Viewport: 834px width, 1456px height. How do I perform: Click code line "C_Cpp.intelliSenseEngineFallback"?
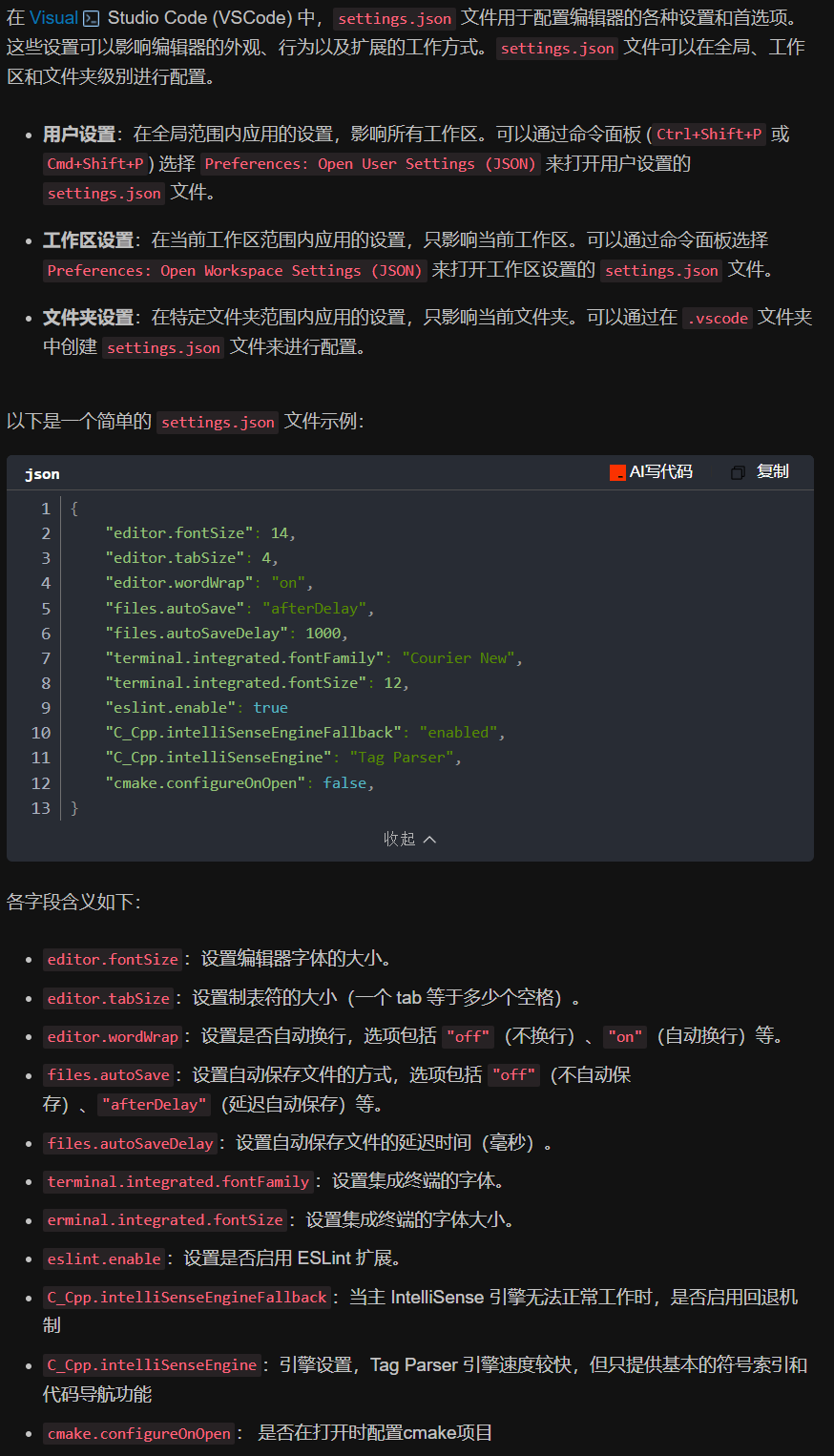point(305,732)
